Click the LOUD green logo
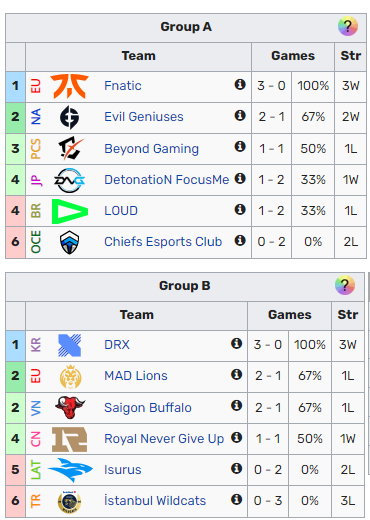 pos(70,211)
